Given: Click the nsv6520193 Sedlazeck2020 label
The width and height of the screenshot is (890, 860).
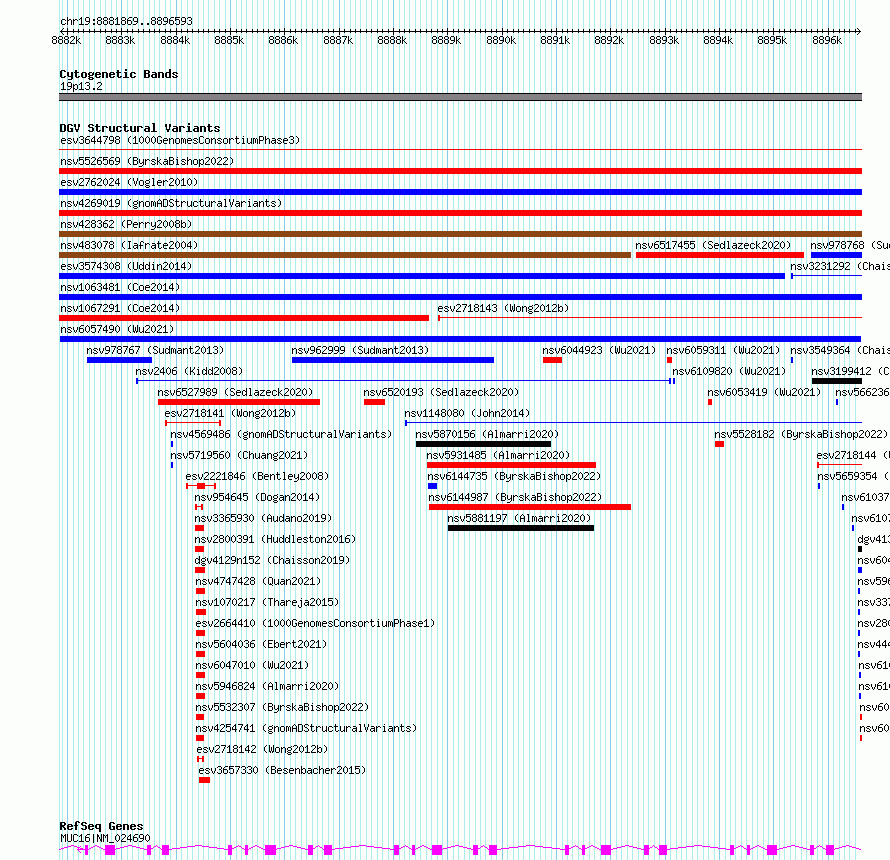Looking at the screenshot, I should [x=441, y=392].
